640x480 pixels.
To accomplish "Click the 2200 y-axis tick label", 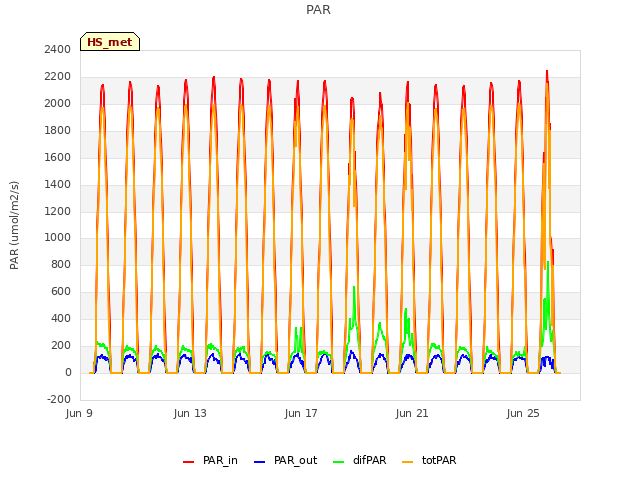I will click(x=58, y=77).
